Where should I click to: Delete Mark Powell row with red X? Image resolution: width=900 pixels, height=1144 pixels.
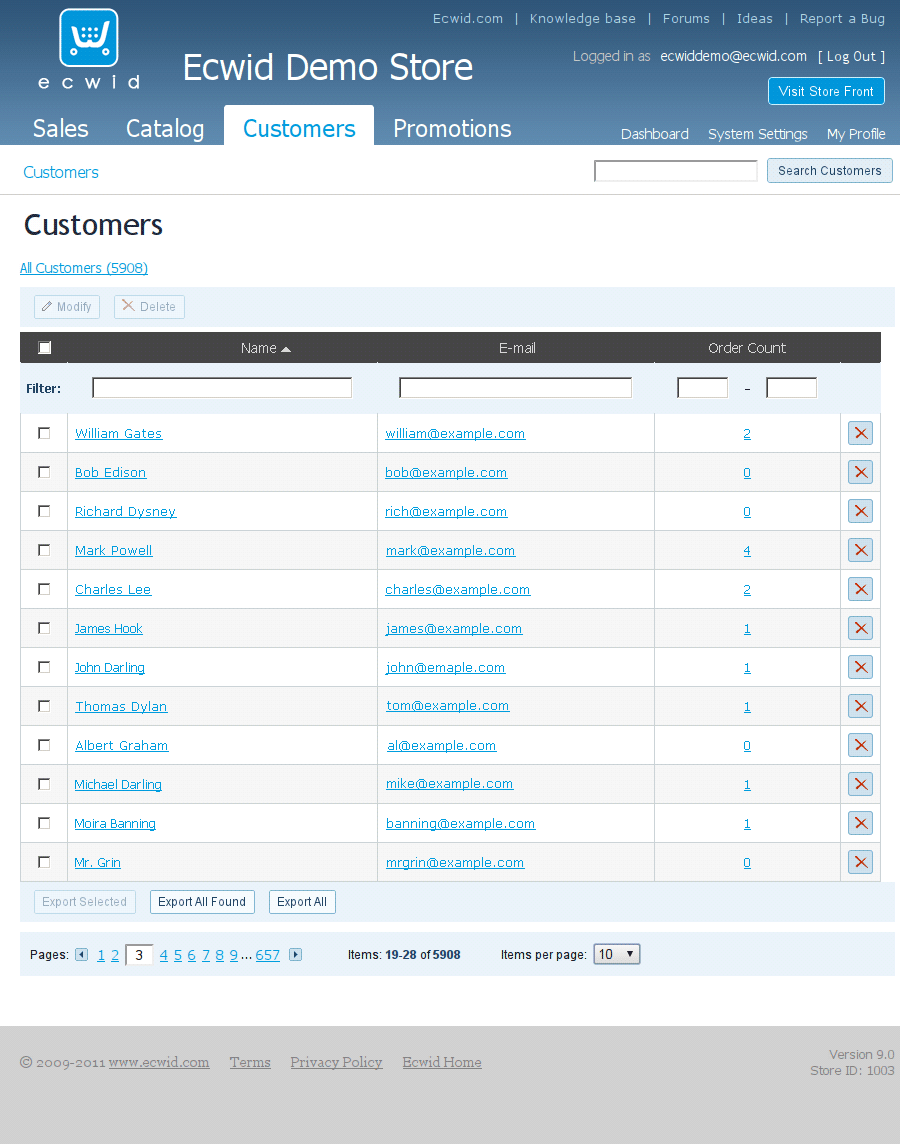tap(861, 550)
